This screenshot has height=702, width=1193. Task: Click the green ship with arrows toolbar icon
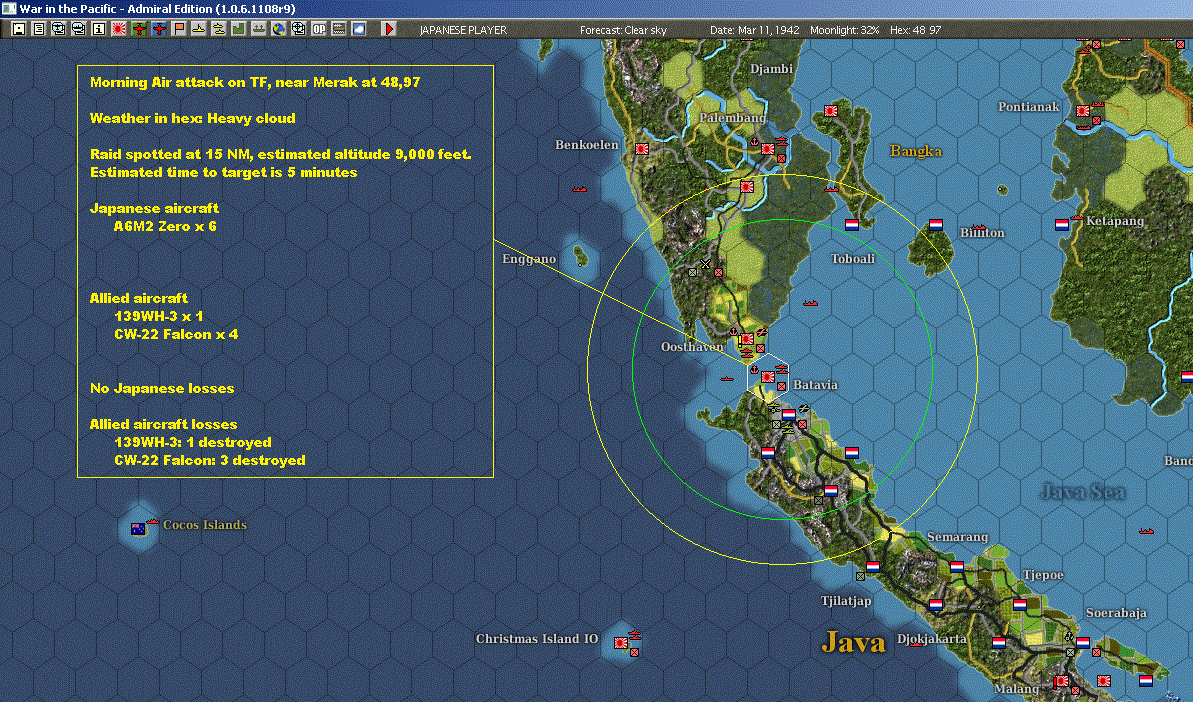259,29
